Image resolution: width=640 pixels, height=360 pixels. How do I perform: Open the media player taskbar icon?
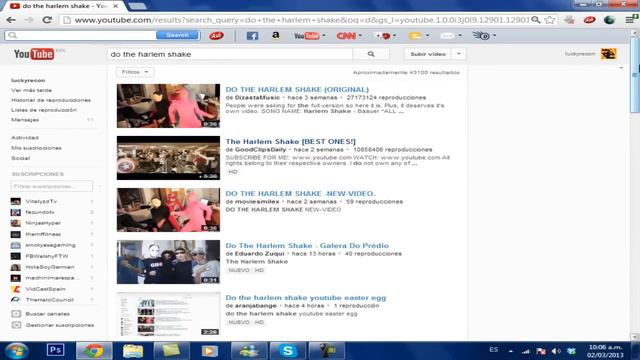pos(209,351)
